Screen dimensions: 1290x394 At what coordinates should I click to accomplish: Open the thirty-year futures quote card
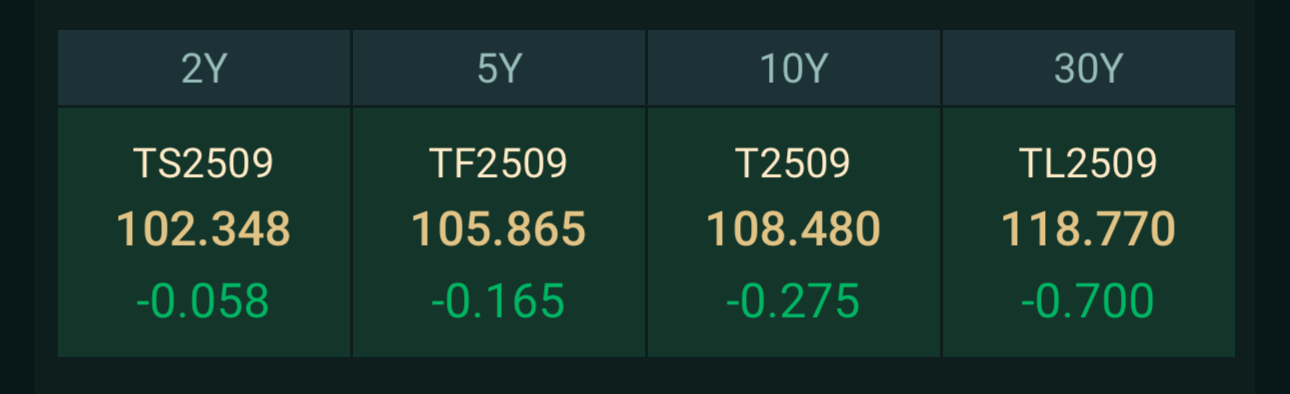pyautogui.click(x=1089, y=232)
